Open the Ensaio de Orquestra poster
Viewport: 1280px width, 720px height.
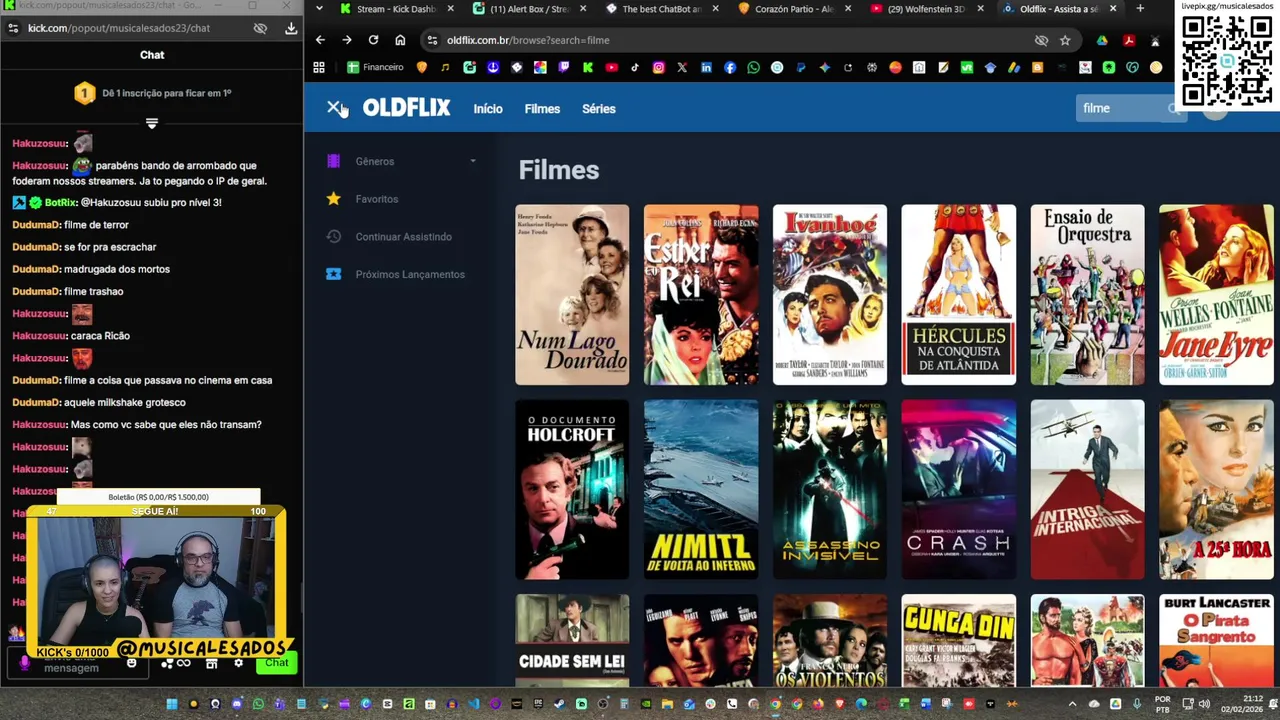point(1088,295)
